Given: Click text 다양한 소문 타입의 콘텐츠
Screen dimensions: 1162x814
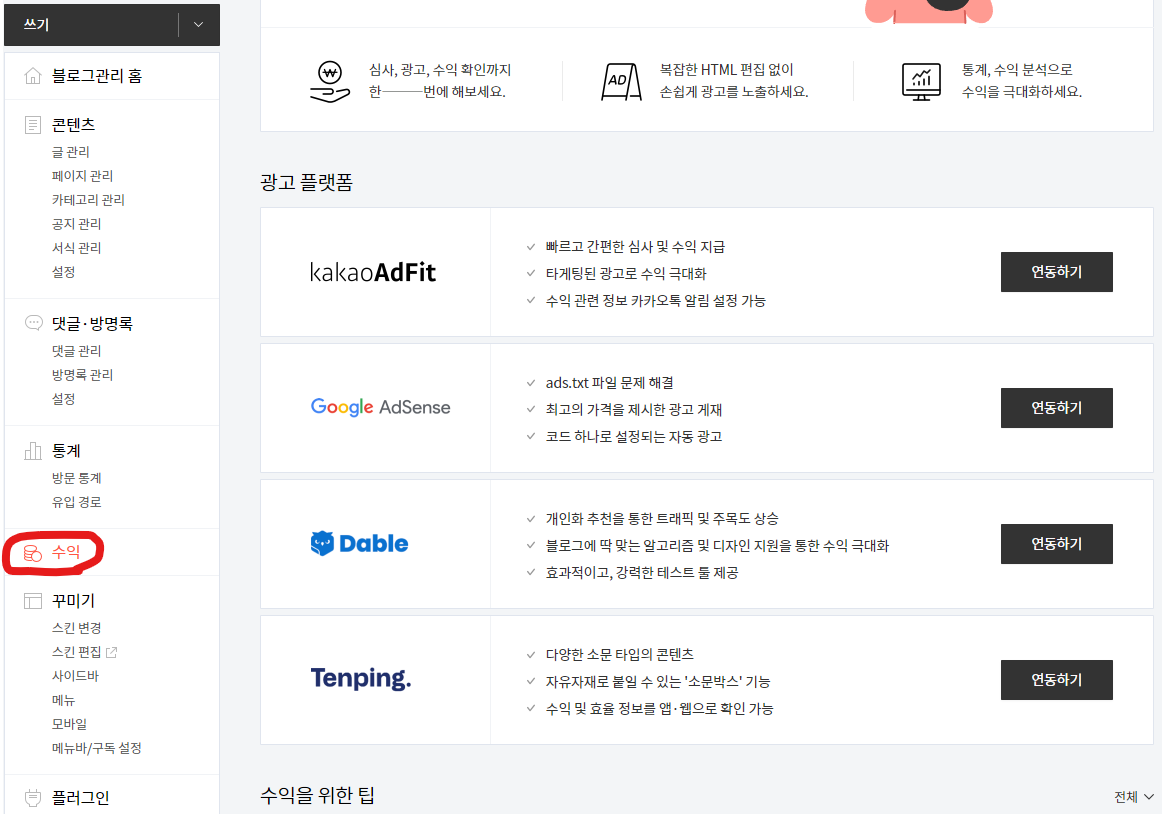Looking at the screenshot, I should tap(620, 655).
